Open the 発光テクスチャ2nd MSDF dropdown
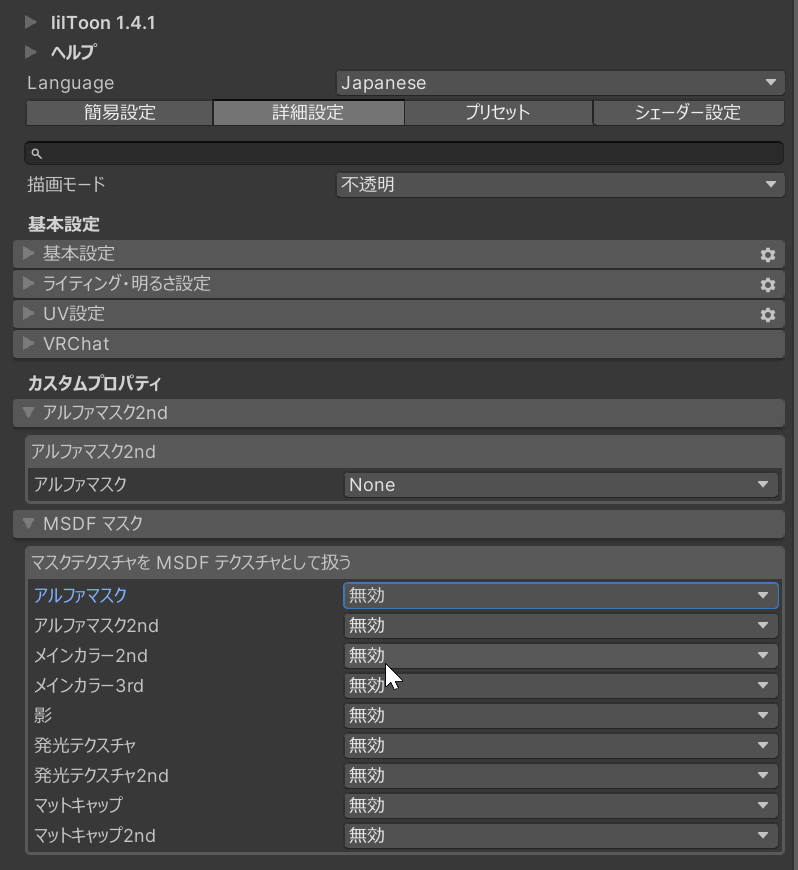798x870 pixels. (x=560, y=776)
